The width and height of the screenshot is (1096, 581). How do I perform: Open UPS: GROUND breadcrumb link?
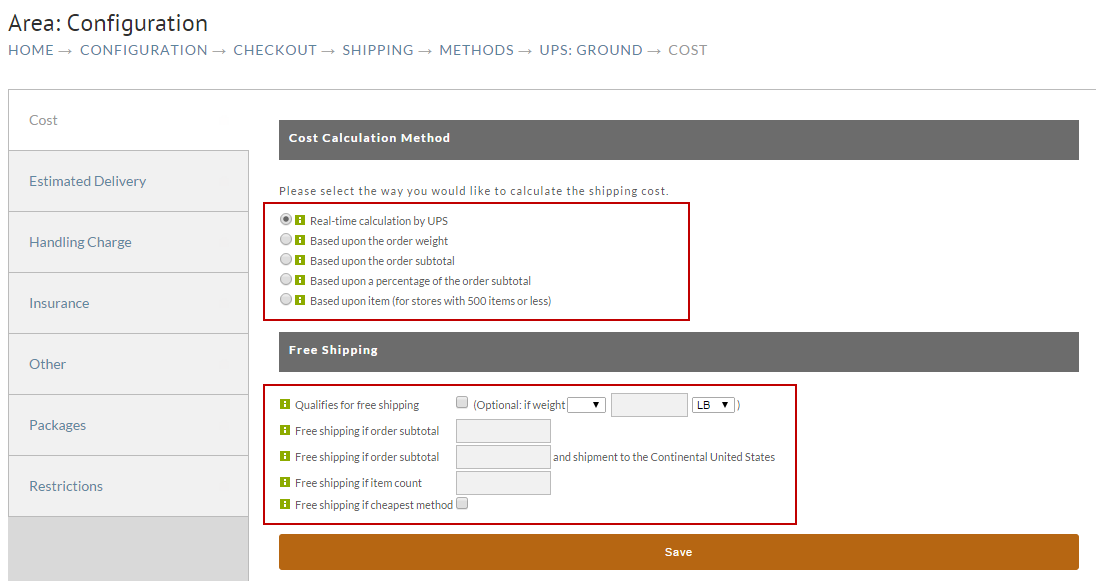click(x=591, y=50)
